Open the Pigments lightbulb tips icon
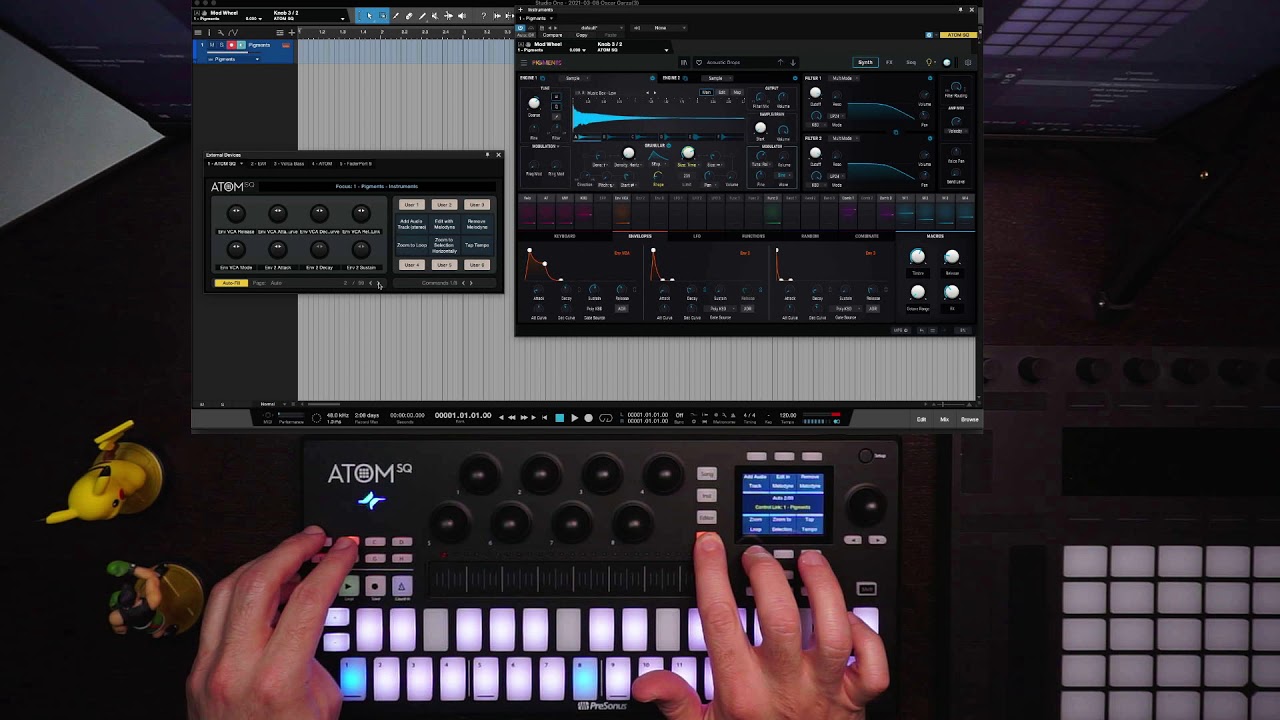The width and height of the screenshot is (1280, 720). (x=928, y=62)
